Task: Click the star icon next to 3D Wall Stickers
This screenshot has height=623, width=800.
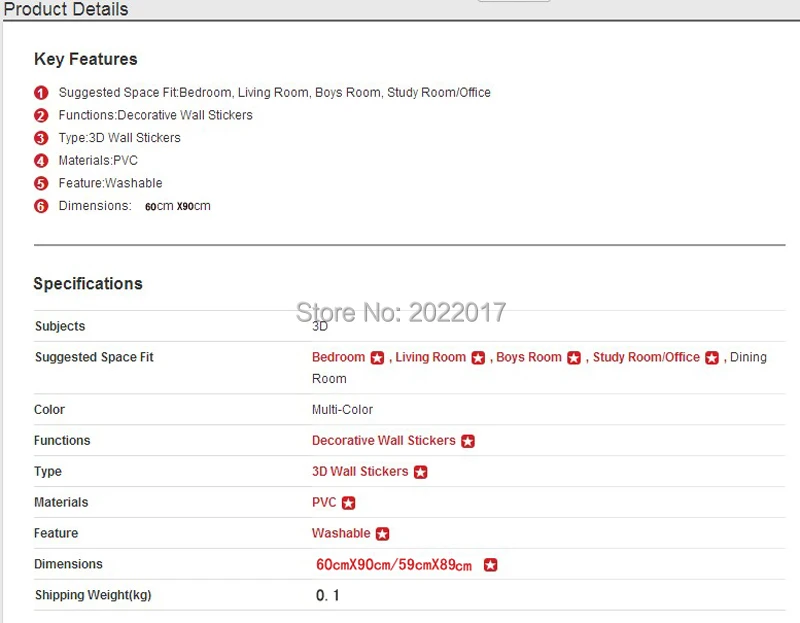Action: point(420,472)
